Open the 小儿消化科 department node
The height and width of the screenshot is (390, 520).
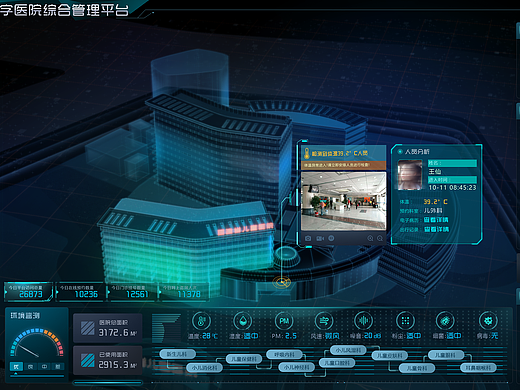click(205, 368)
